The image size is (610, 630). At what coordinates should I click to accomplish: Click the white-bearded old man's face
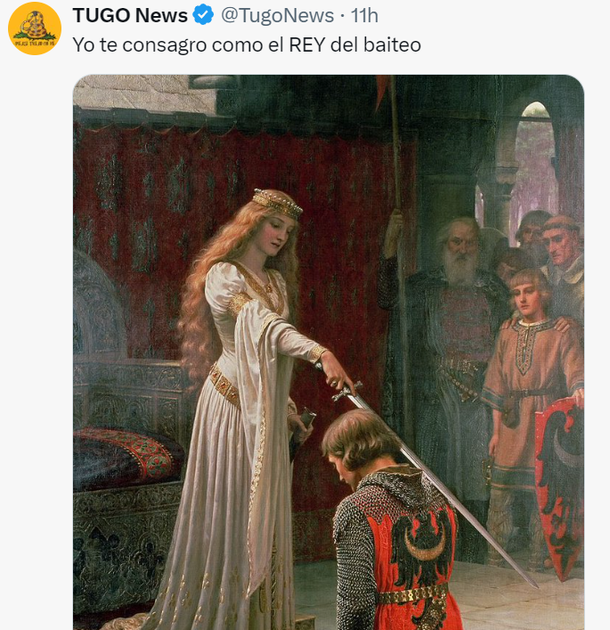460,250
